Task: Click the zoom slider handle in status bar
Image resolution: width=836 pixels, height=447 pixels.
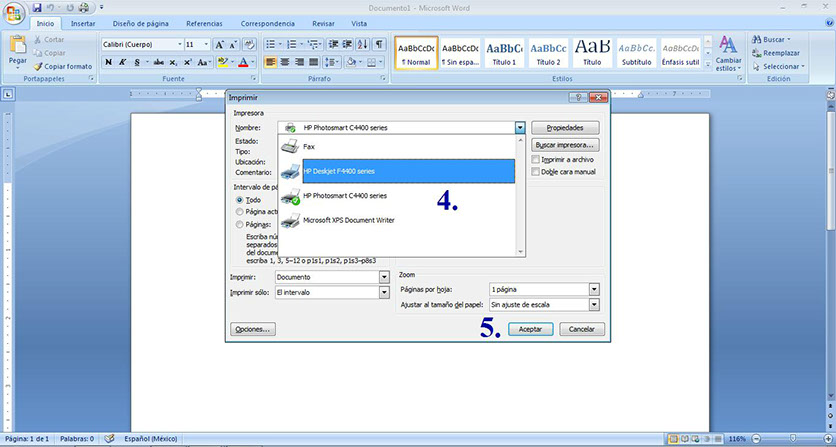Action: click(x=793, y=438)
